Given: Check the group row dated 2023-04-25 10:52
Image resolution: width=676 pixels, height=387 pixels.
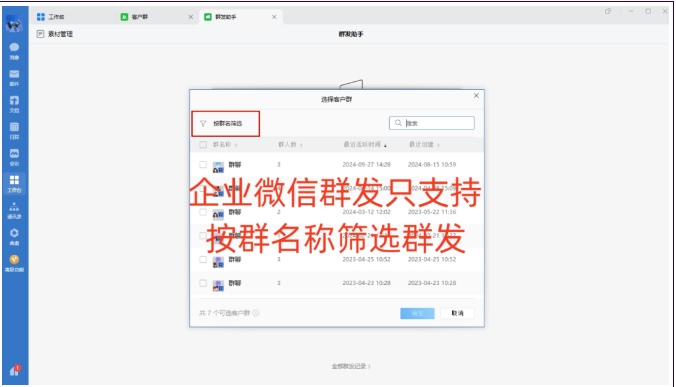Looking at the screenshot, I should pyautogui.click(x=203, y=259).
